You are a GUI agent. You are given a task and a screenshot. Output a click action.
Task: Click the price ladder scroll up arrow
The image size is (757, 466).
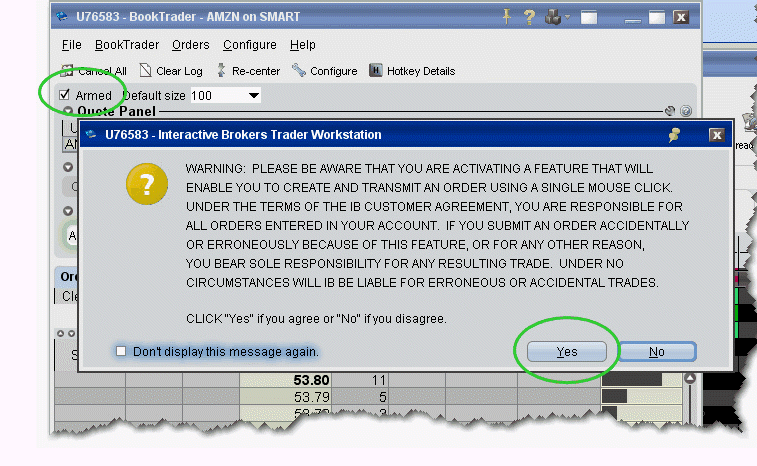(x=690, y=378)
